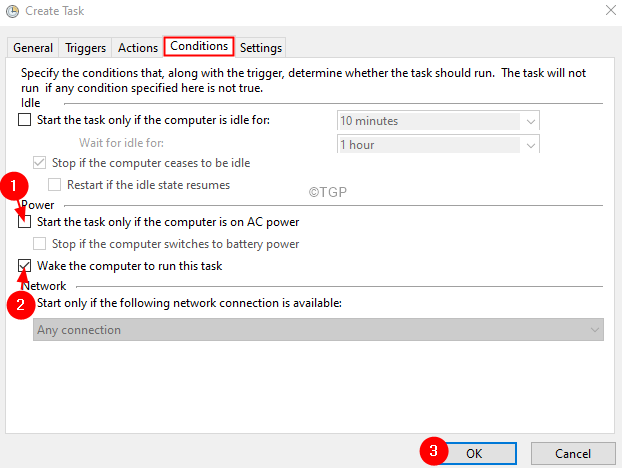Uncheck Wake the computer to run this task

pyautogui.click(x=25, y=266)
